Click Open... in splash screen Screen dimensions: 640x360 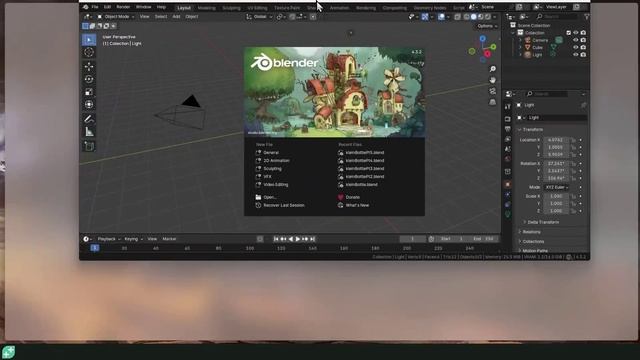[x=270, y=197]
